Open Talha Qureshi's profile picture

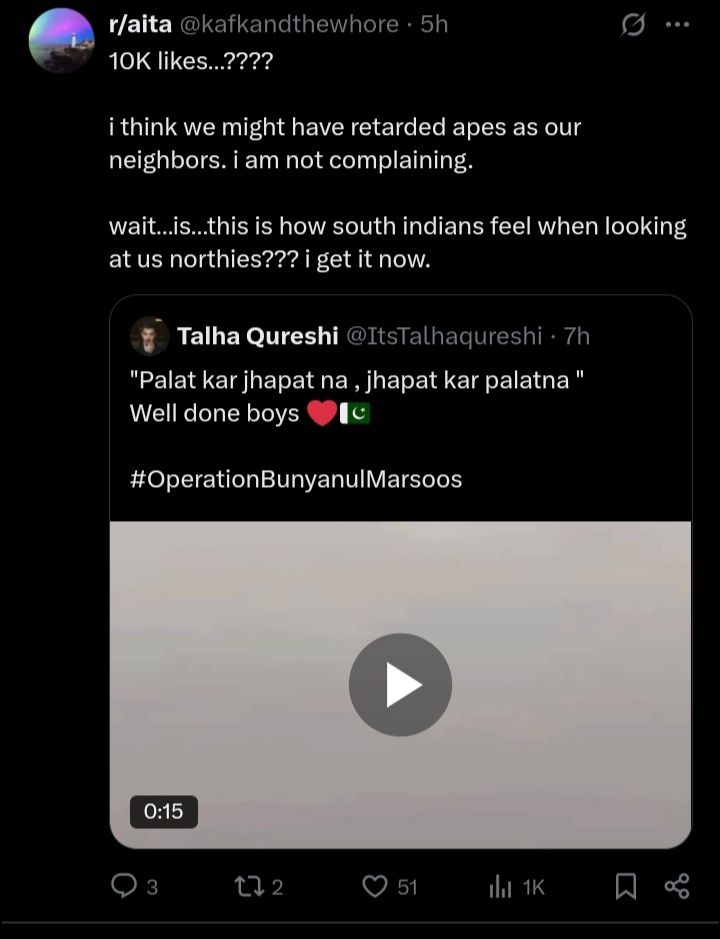pyautogui.click(x=149, y=336)
